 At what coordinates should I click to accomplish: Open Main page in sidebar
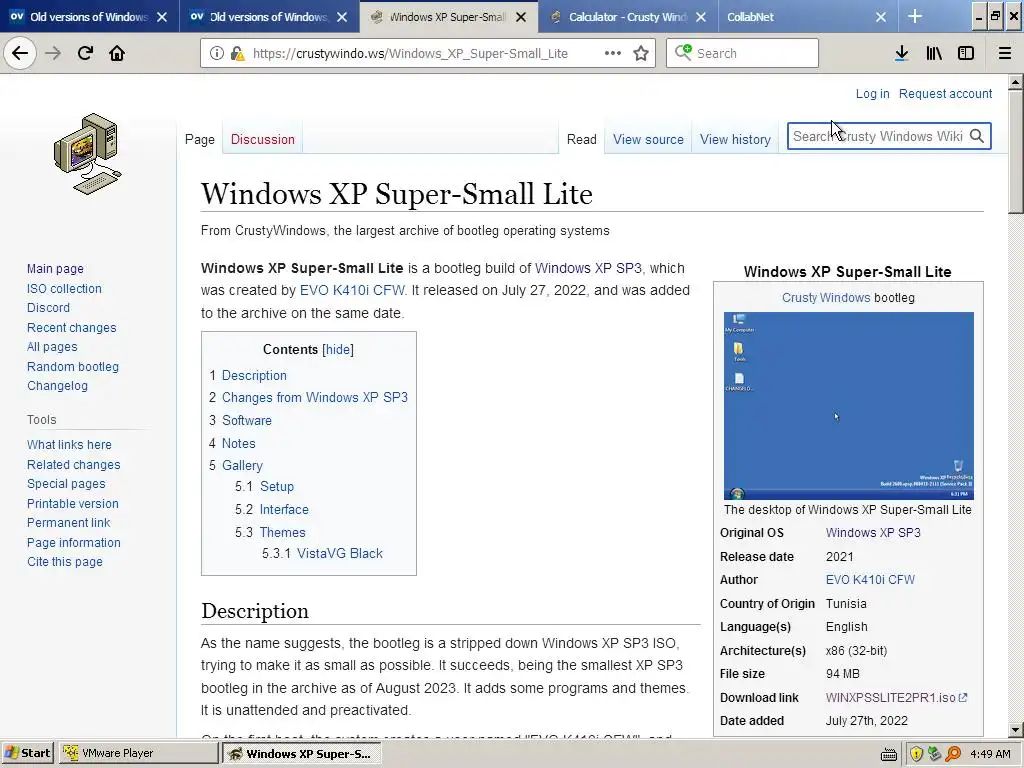pyautogui.click(x=55, y=268)
